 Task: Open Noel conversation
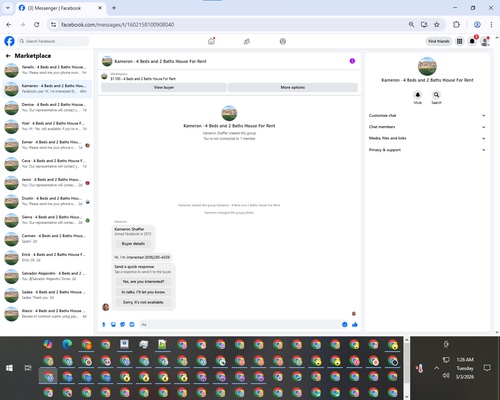[x=47, y=126]
